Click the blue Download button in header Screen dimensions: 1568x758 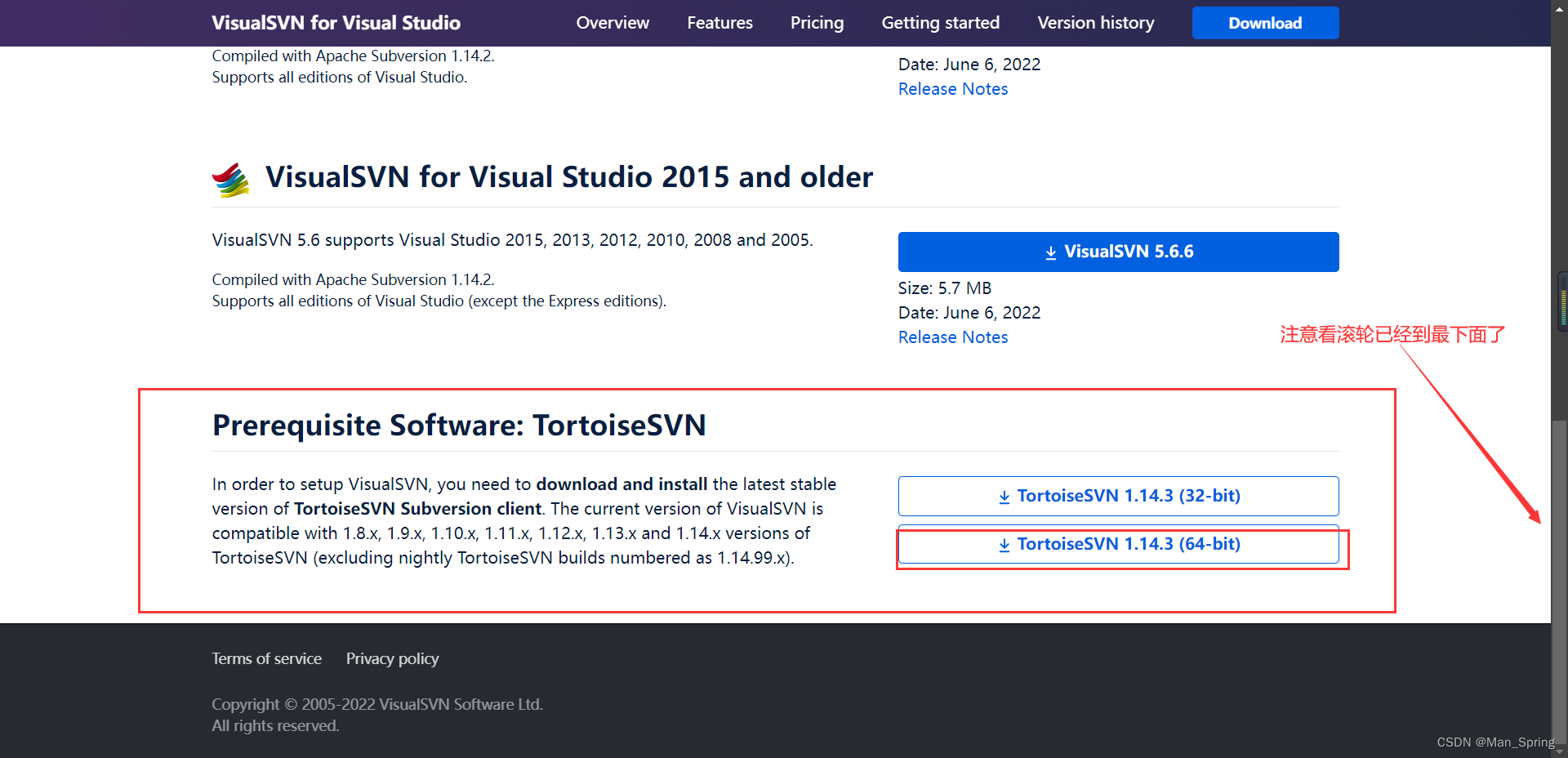point(1265,23)
